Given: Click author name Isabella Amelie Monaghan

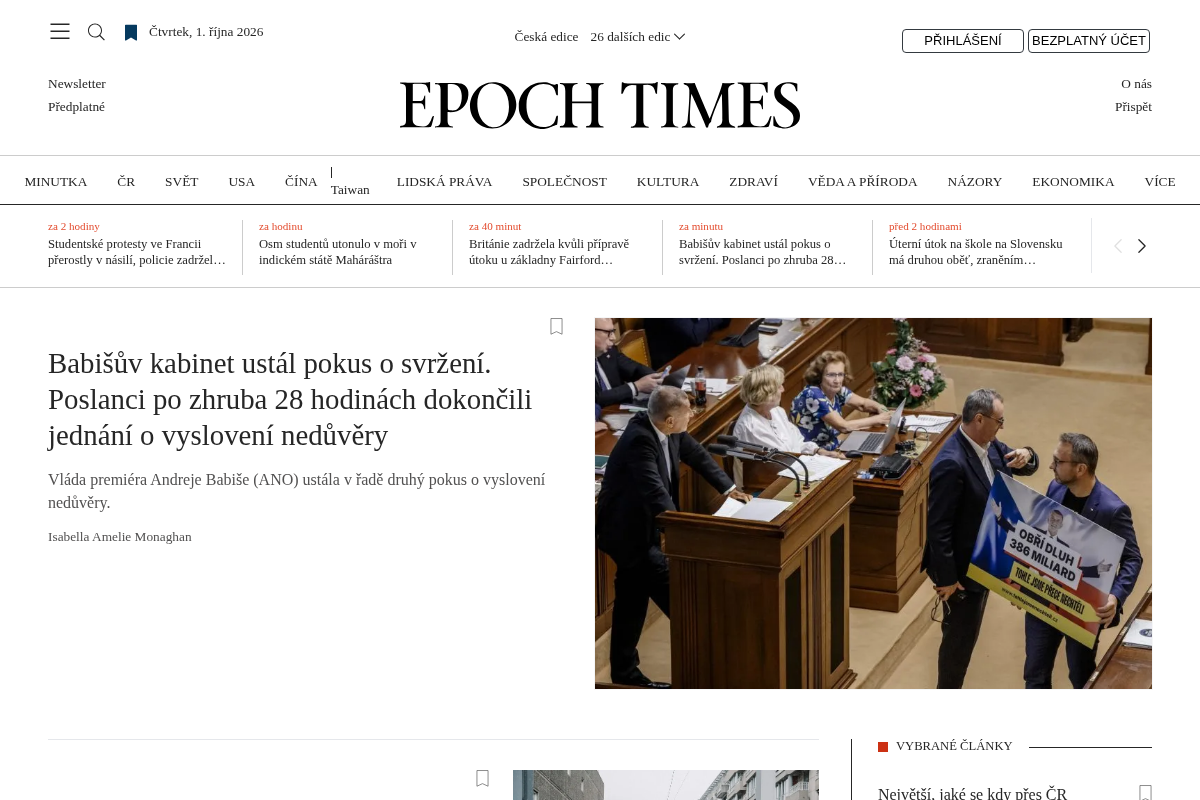Looking at the screenshot, I should 120,537.
